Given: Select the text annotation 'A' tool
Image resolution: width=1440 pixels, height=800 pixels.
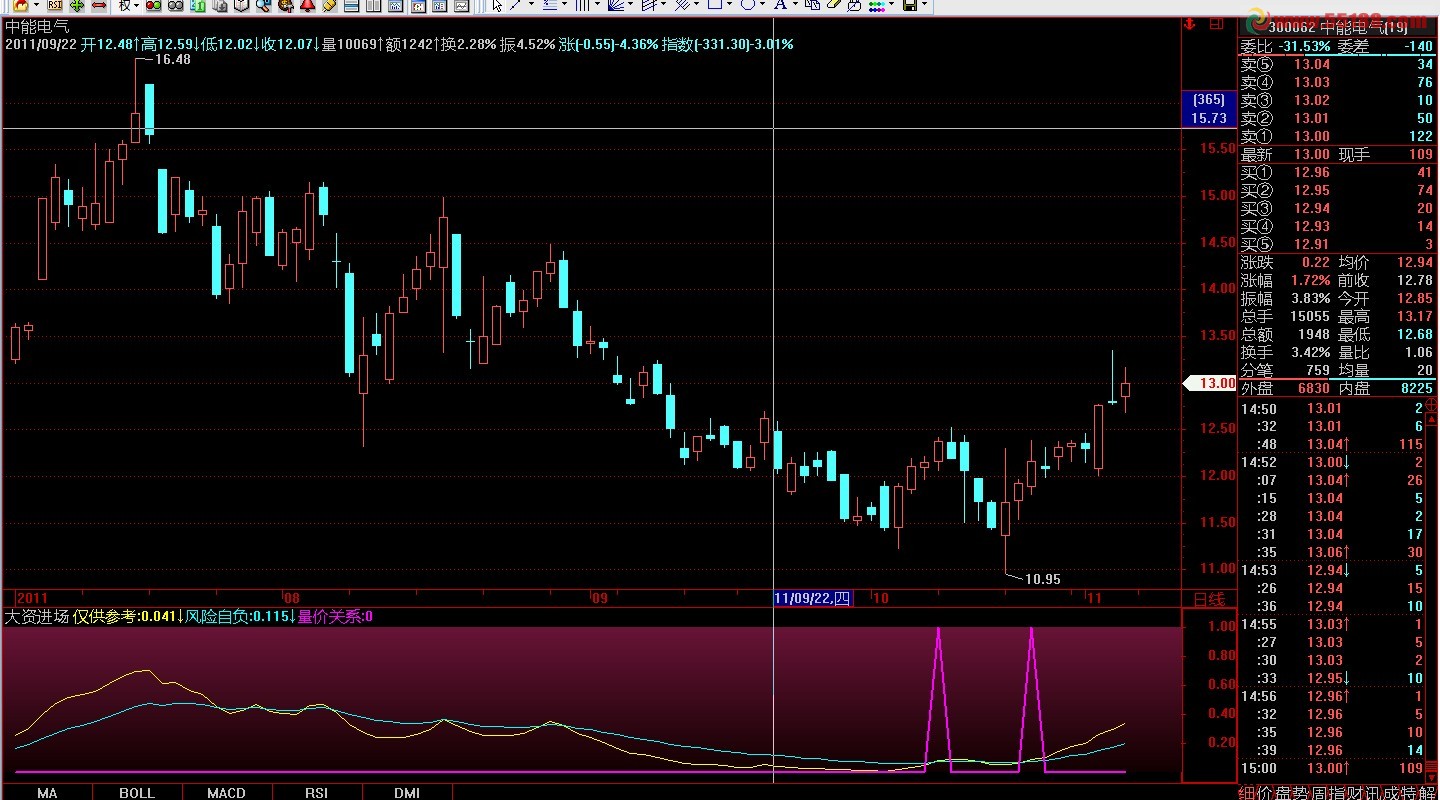Looking at the screenshot, I should [x=780, y=5].
